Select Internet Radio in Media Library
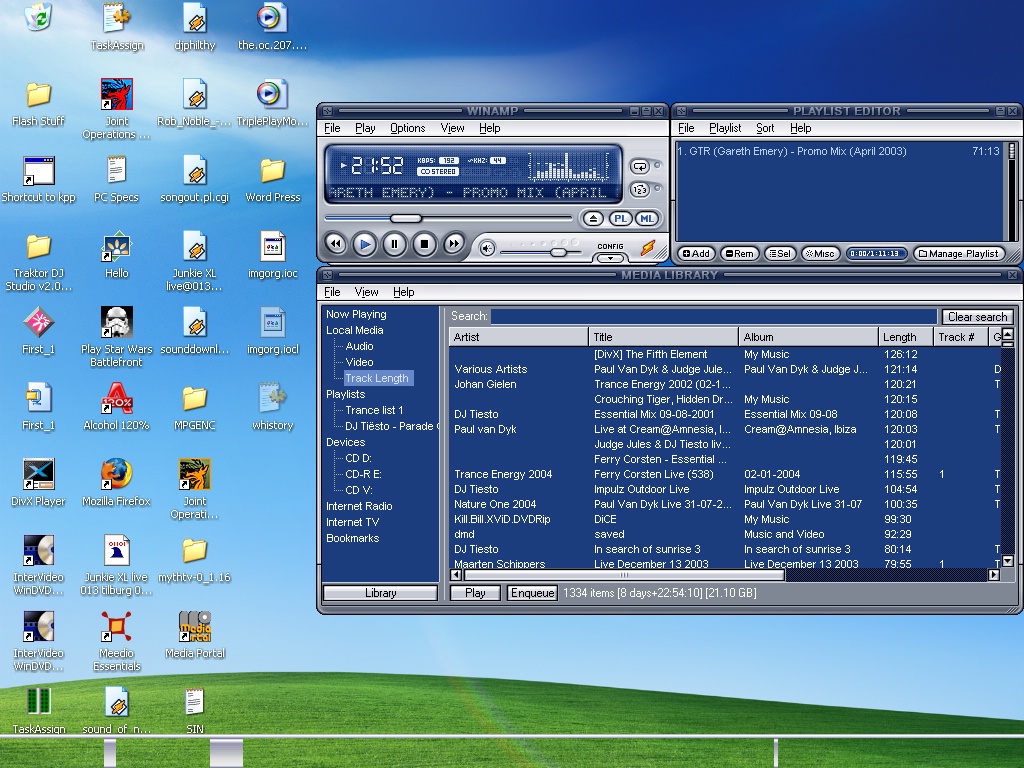Image resolution: width=1024 pixels, height=768 pixels. coord(359,506)
